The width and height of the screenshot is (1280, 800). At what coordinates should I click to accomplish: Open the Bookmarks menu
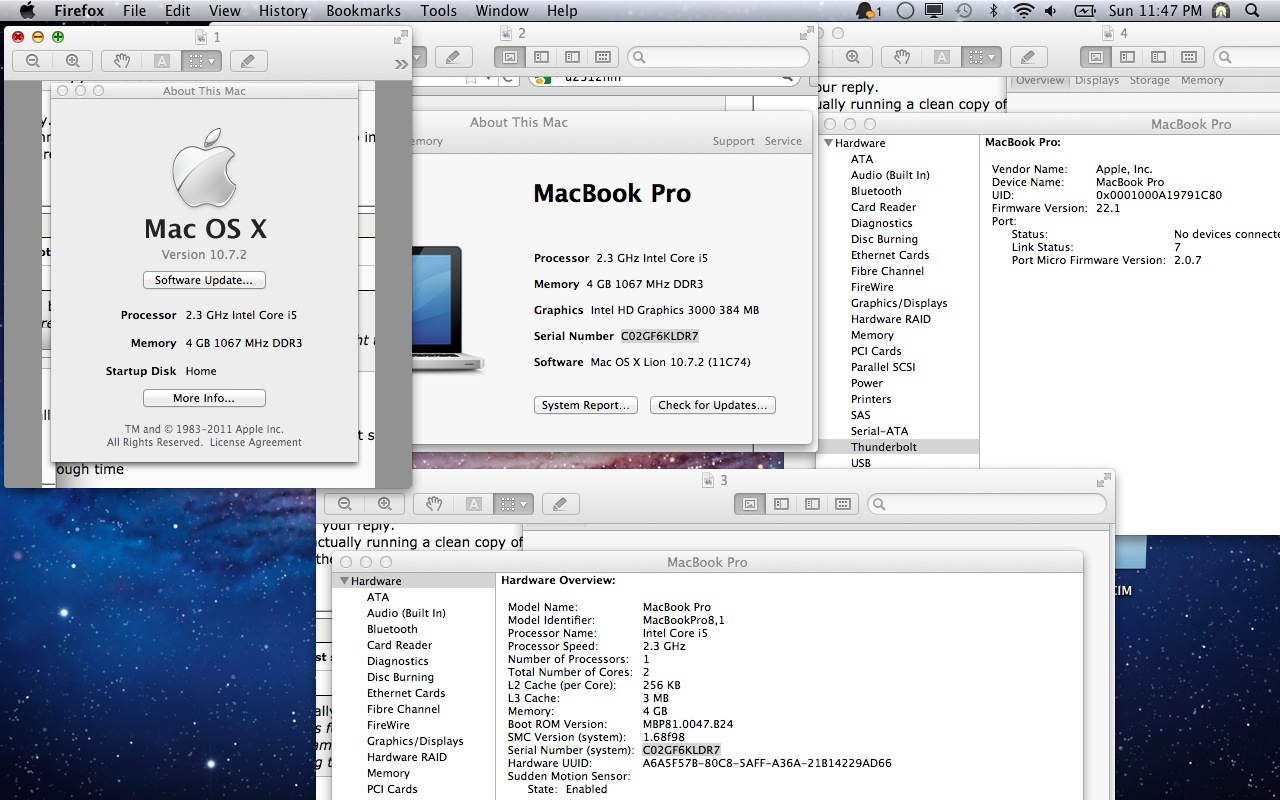(361, 11)
